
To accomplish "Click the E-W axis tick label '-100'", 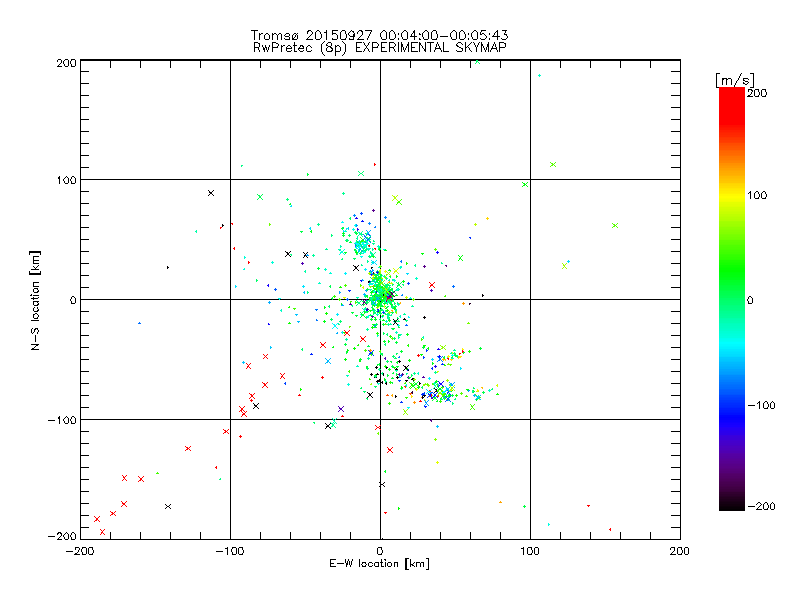I will click(x=230, y=551).
